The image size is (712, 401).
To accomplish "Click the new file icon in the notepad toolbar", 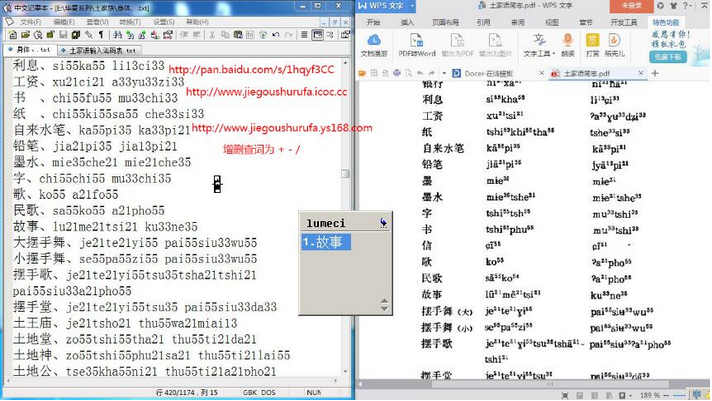I will coord(13,35).
